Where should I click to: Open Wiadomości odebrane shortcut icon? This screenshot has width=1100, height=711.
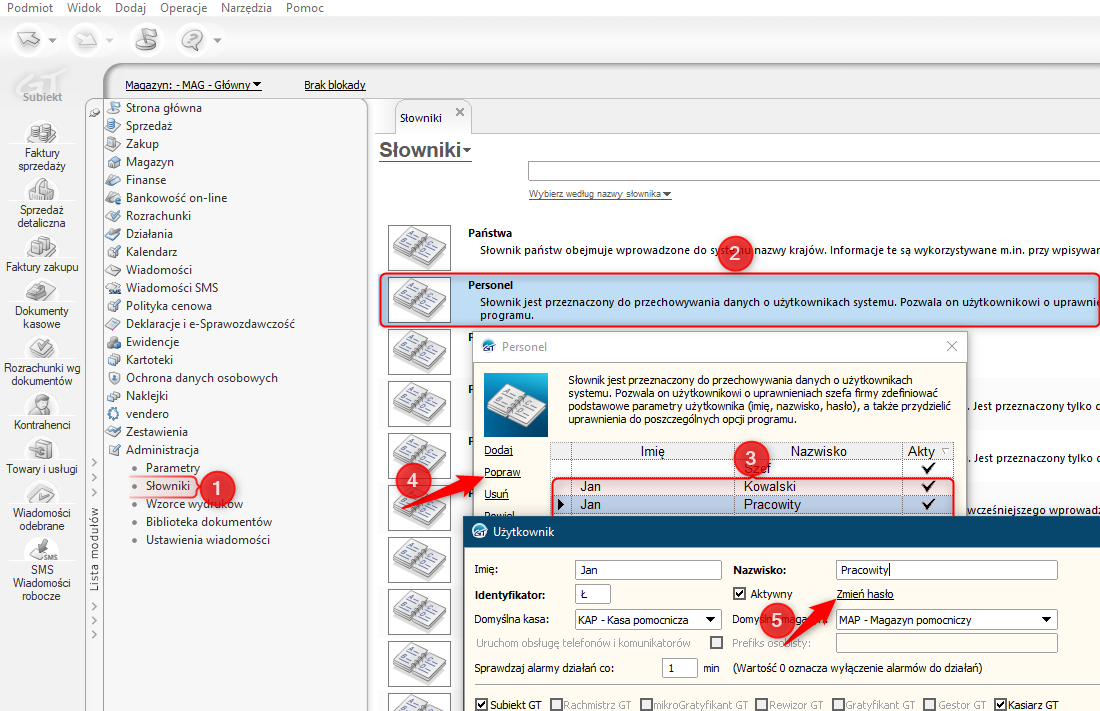(x=41, y=493)
